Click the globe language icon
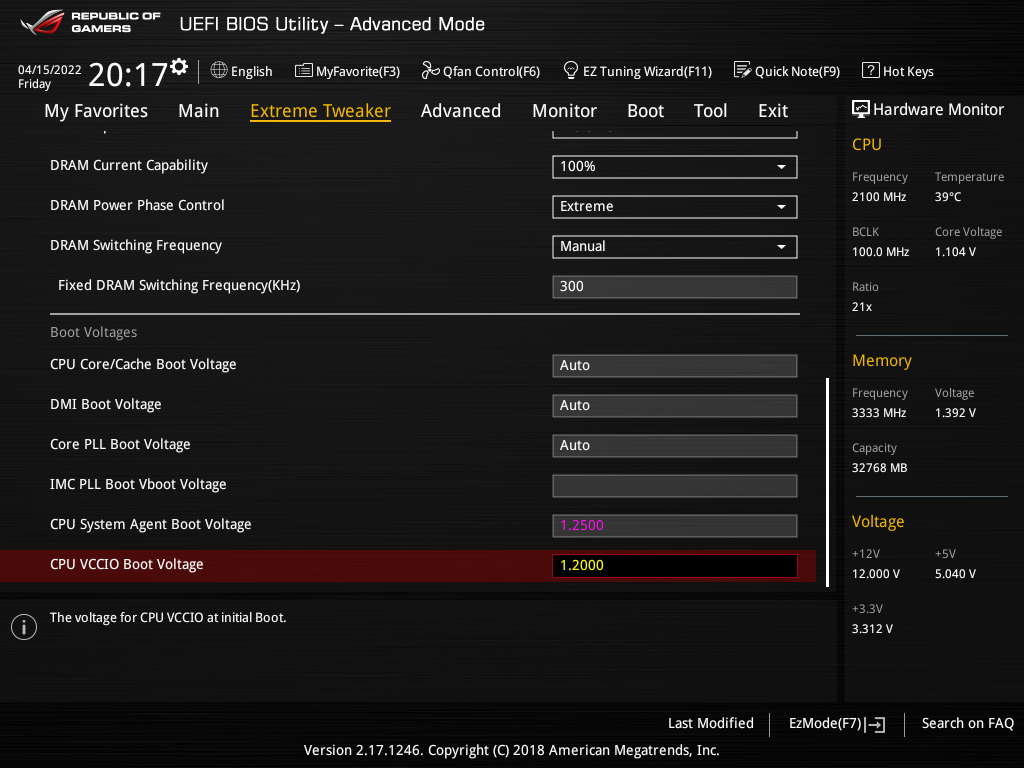1024x768 pixels. tap(219, 71)
